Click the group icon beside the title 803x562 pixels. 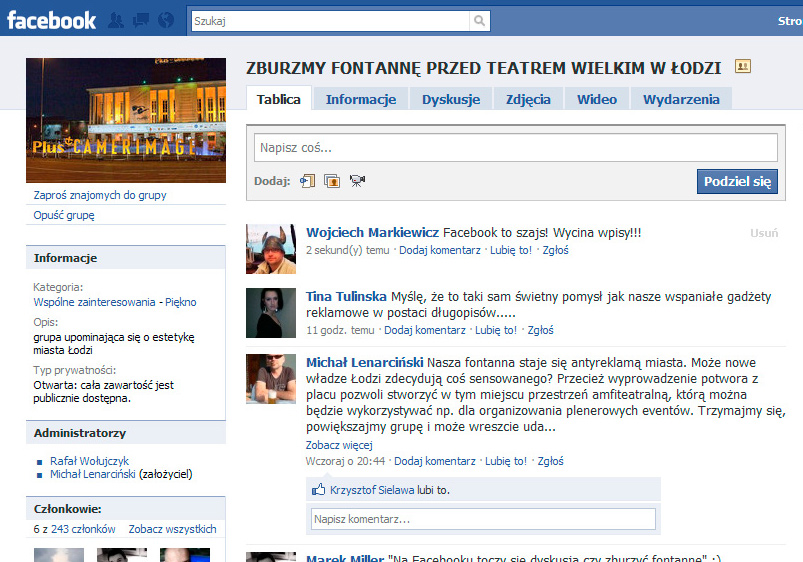coord(743,66)
